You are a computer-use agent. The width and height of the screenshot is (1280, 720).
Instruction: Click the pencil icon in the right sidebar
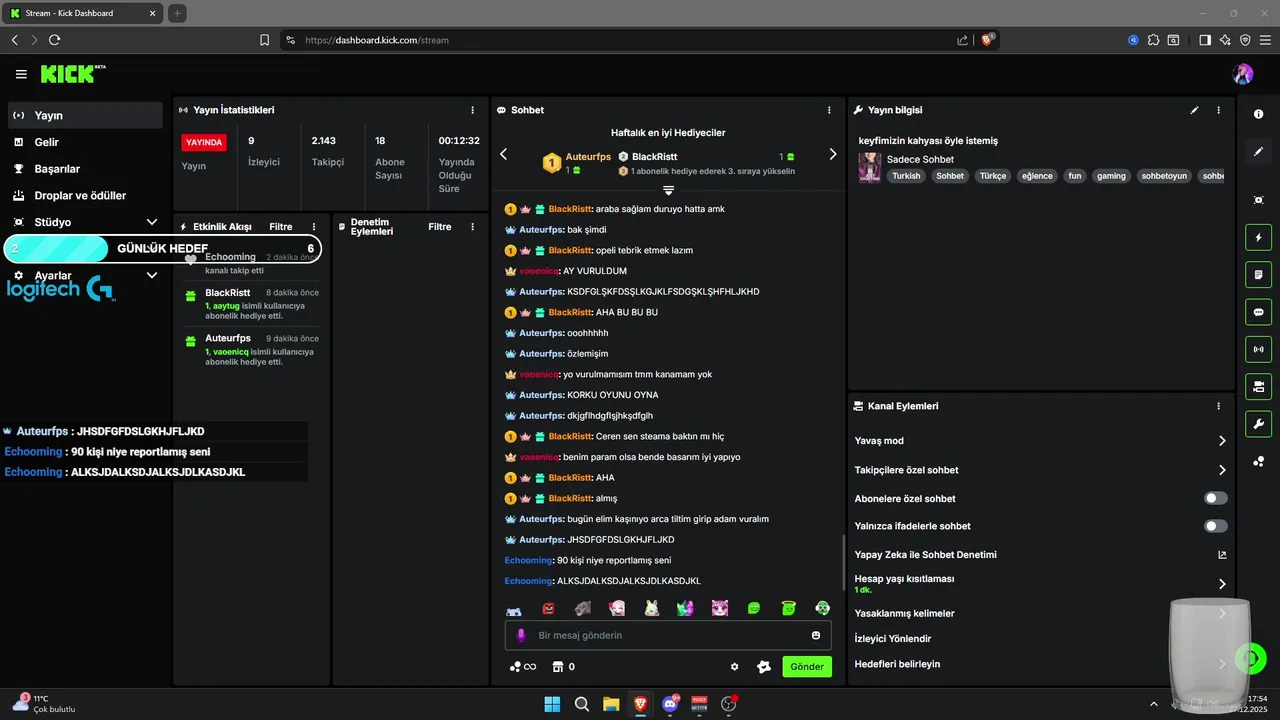[x=1258, y=152]
